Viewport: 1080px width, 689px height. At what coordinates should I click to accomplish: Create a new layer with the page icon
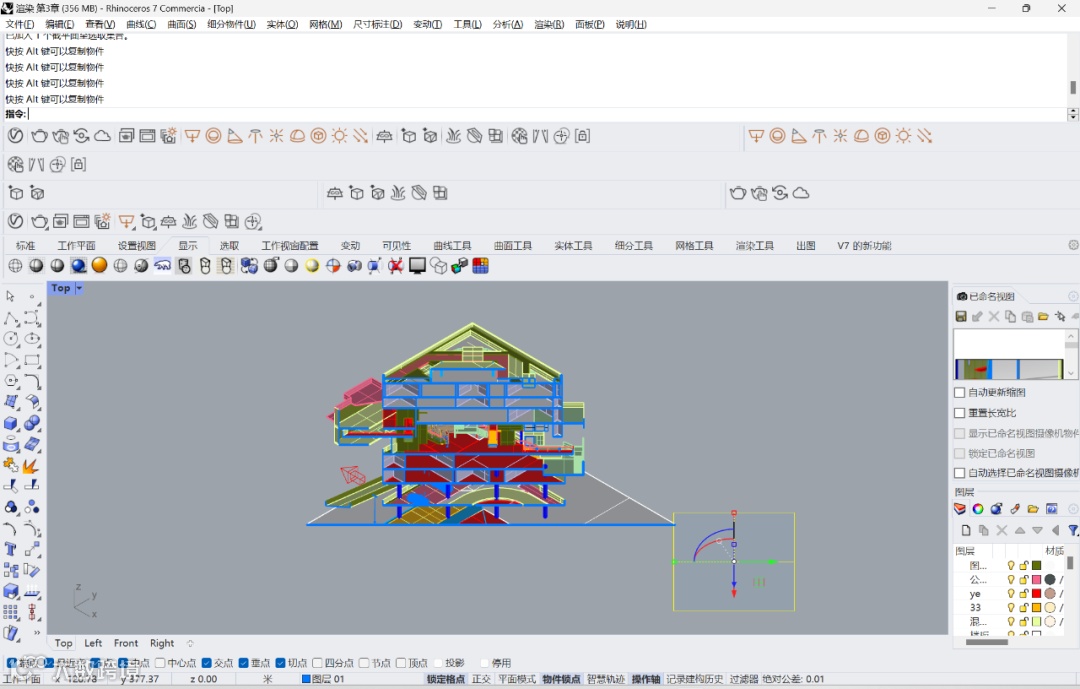tap(966, 530)
